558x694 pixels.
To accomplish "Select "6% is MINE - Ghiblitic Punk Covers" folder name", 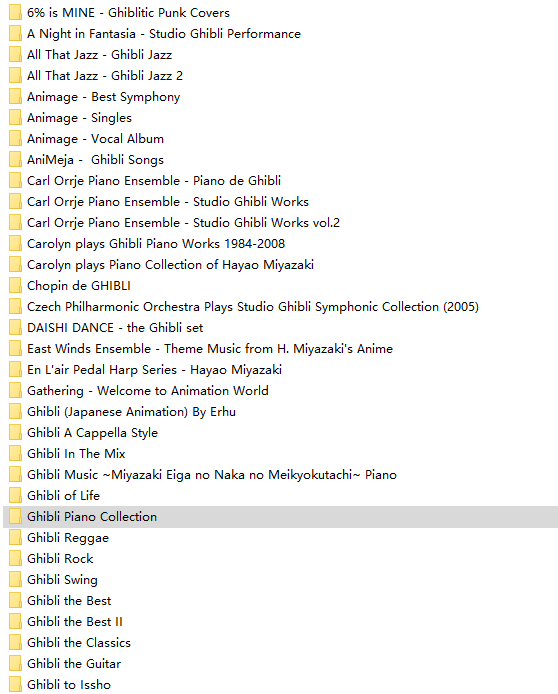I will pos(128,12).
